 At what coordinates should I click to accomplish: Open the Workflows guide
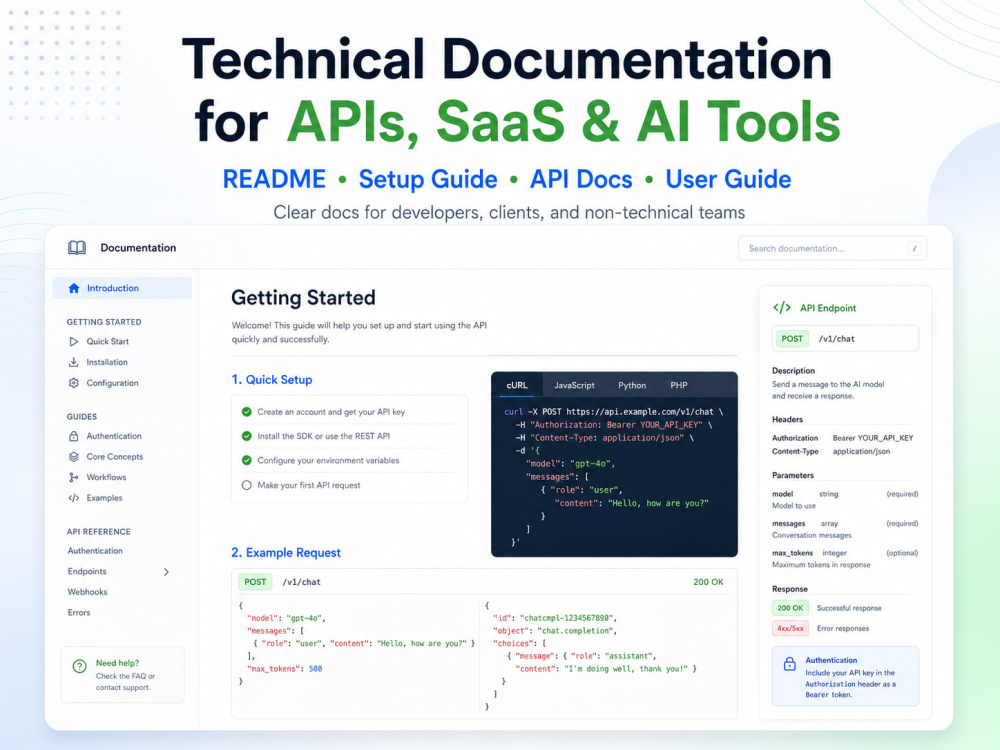(x=107, y=477)
